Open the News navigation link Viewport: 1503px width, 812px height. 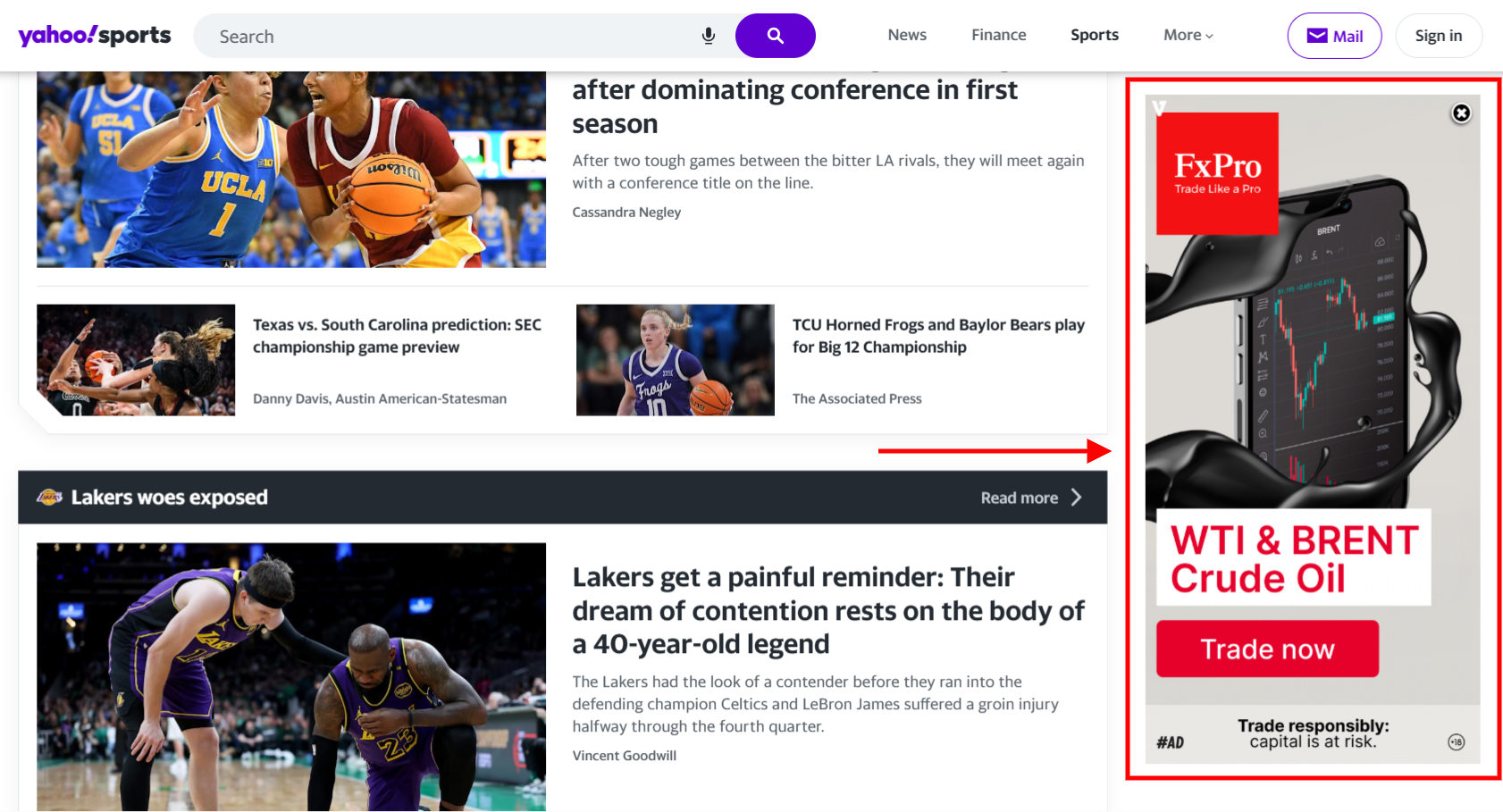pyautogui.click(x=907, y=35)
